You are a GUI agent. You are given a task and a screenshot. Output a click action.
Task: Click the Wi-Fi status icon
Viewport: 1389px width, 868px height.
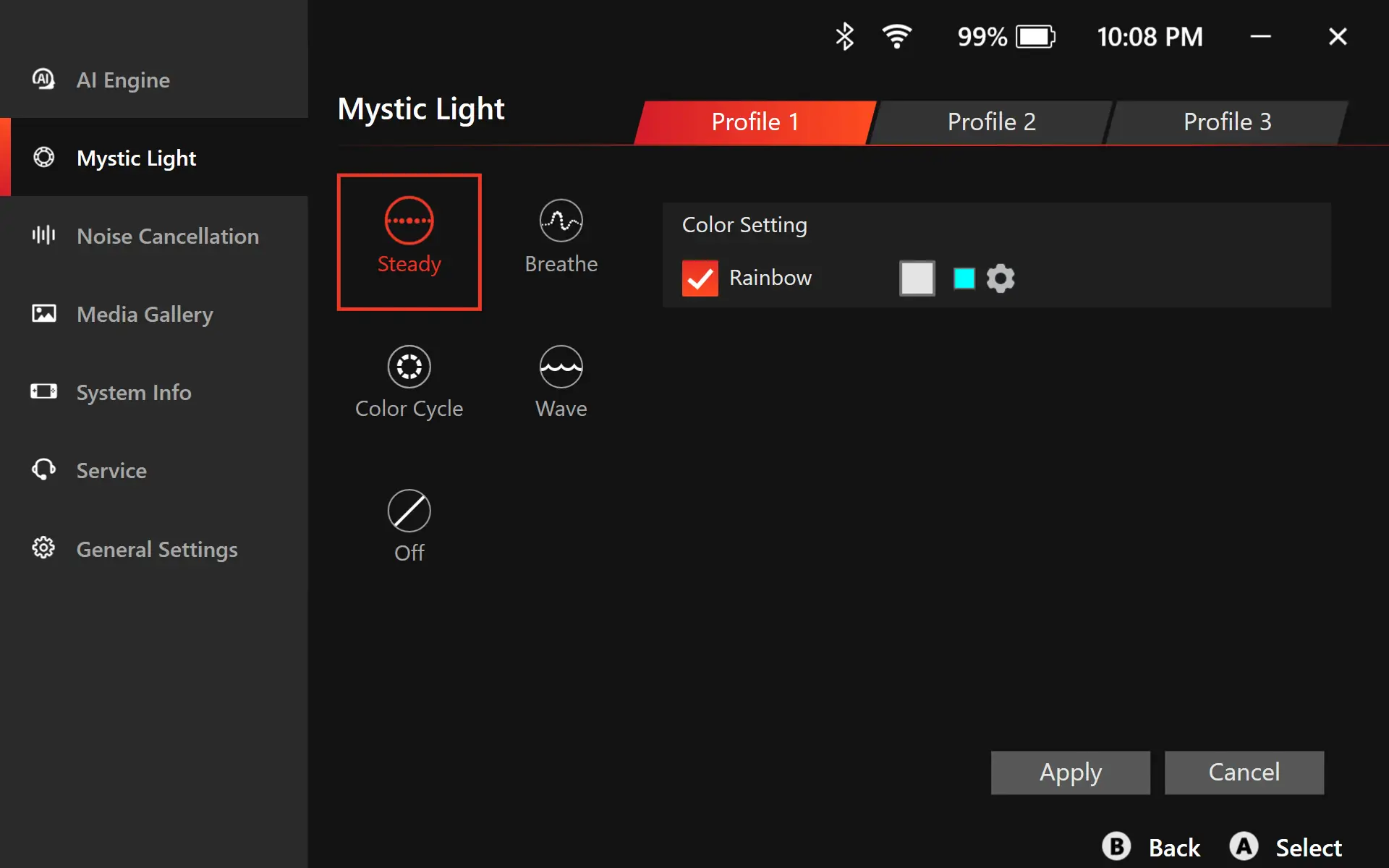click(896, 37)
